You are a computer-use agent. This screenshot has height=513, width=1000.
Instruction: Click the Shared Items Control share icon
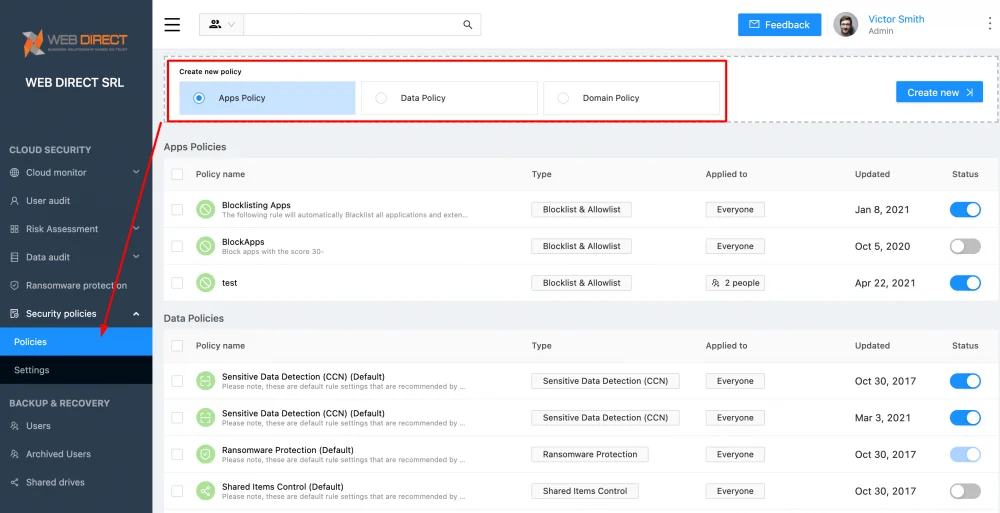(x=205, y=491)
